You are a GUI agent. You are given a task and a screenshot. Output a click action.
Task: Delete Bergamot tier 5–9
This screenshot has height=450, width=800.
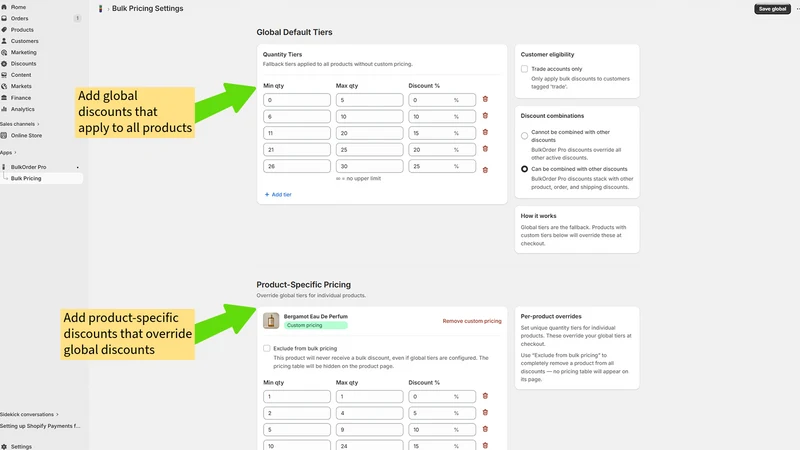[x=485, y=429]
